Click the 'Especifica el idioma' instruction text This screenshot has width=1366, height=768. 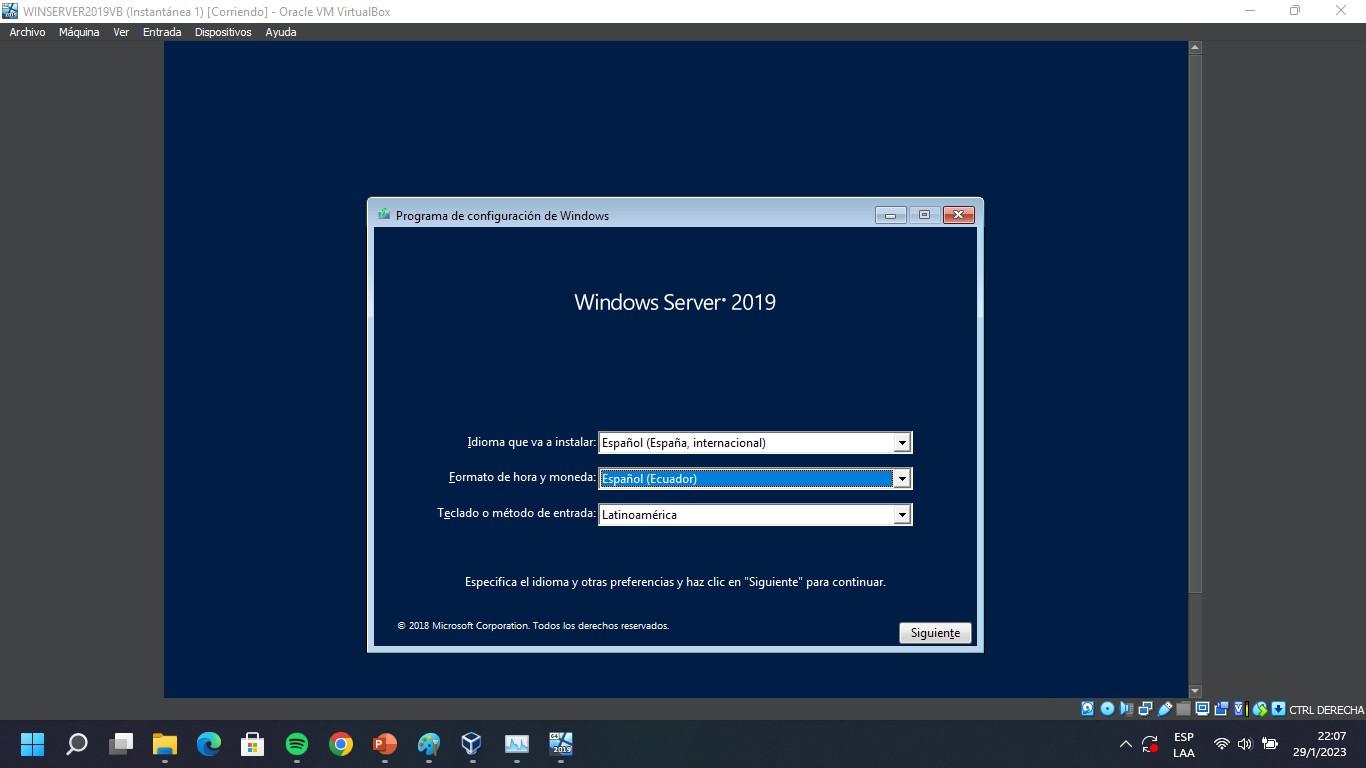pyautogui.click(x=675, y=582)
